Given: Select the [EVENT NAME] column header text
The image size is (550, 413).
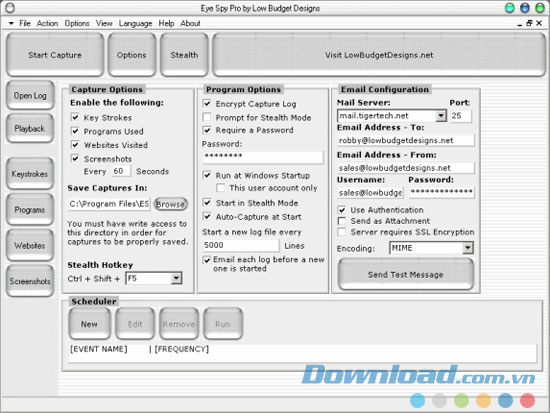Looking at the screenshot, I should coord(99,349).
